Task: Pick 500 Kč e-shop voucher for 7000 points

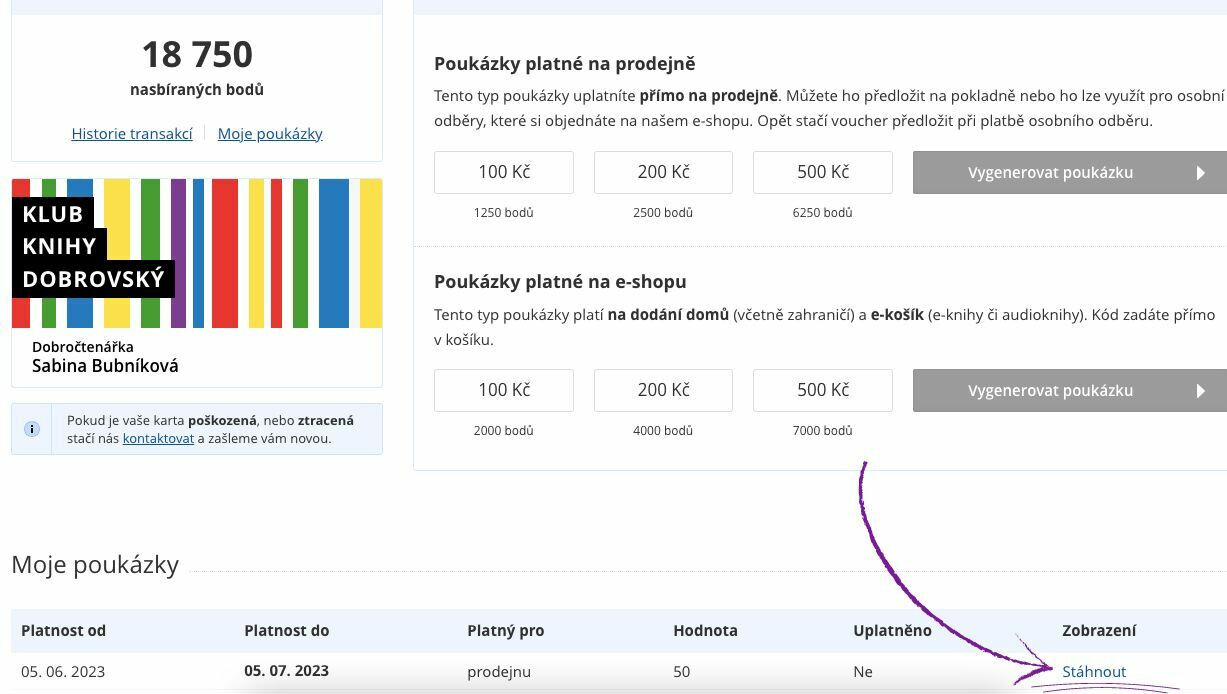Action: pos(822,390)
